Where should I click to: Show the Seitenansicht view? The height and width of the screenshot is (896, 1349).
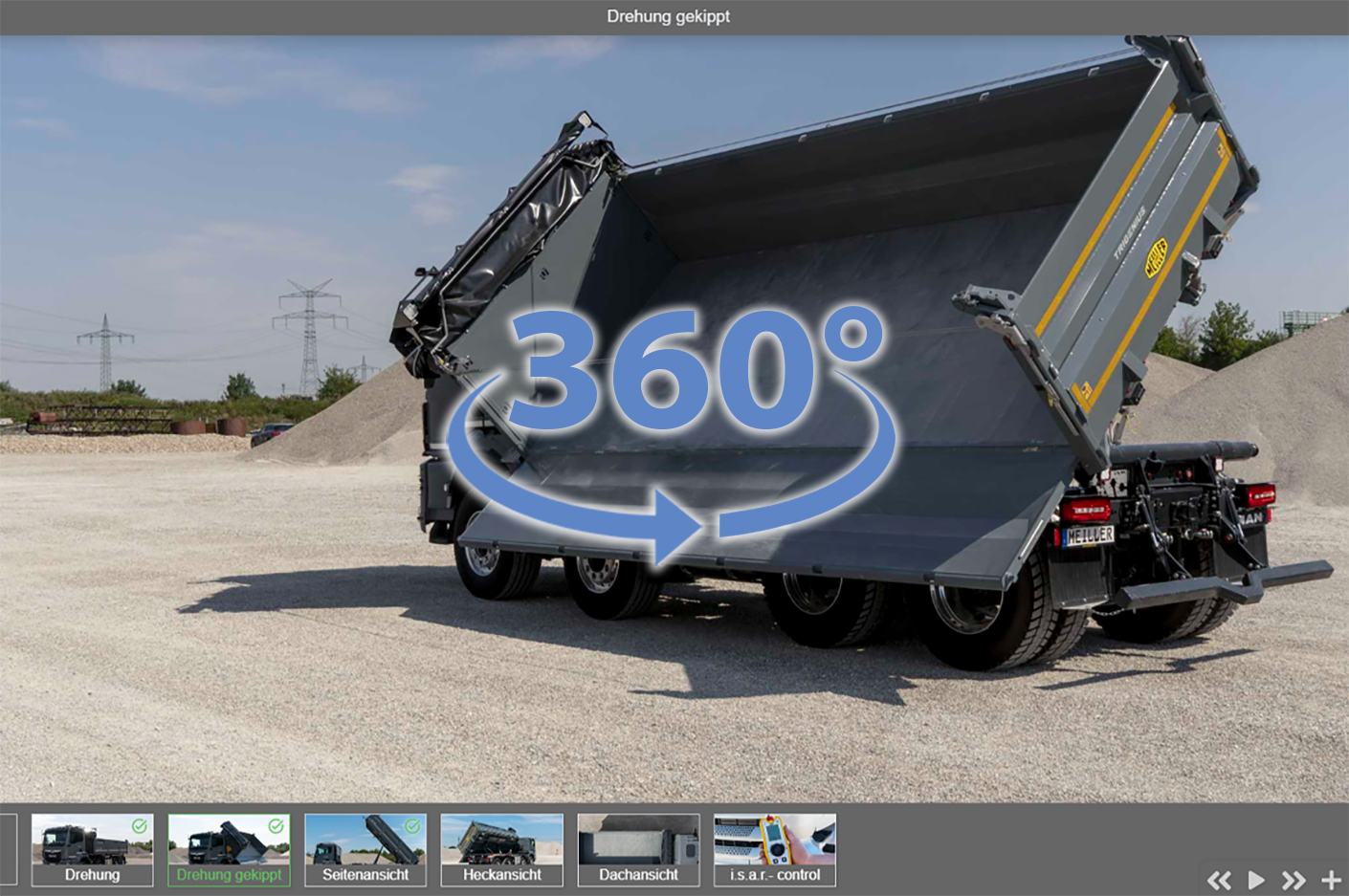[x=365, y=850]
